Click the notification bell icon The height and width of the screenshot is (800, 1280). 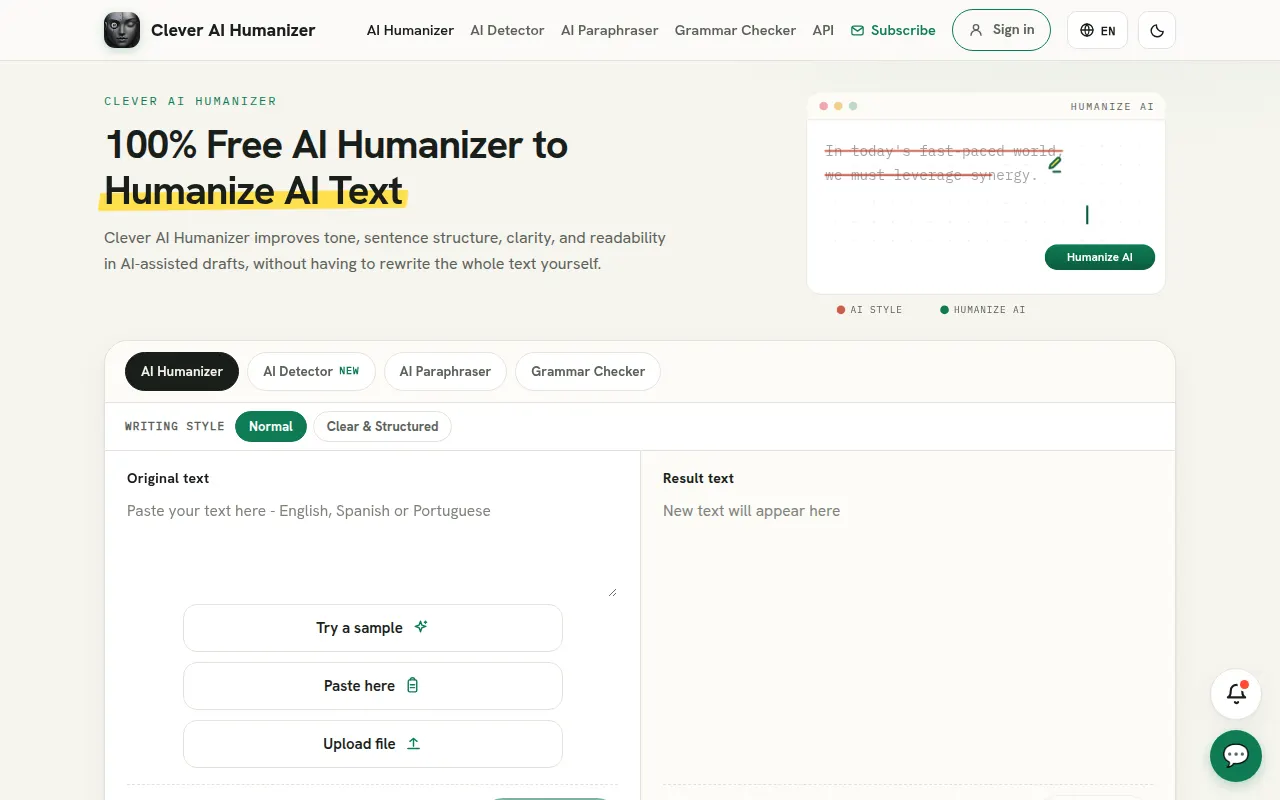click(1236, 694)
